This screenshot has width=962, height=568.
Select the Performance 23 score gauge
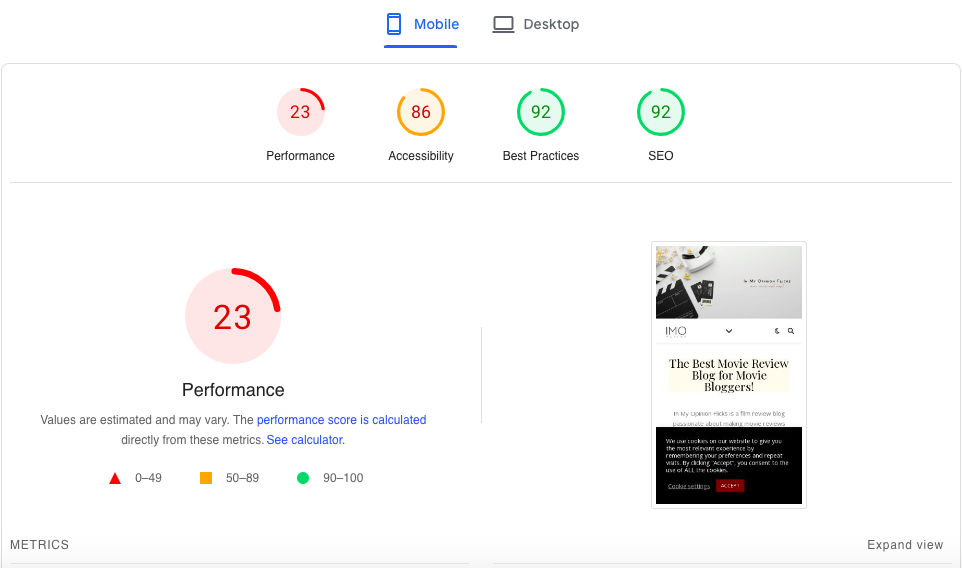[x=300, y=112]
